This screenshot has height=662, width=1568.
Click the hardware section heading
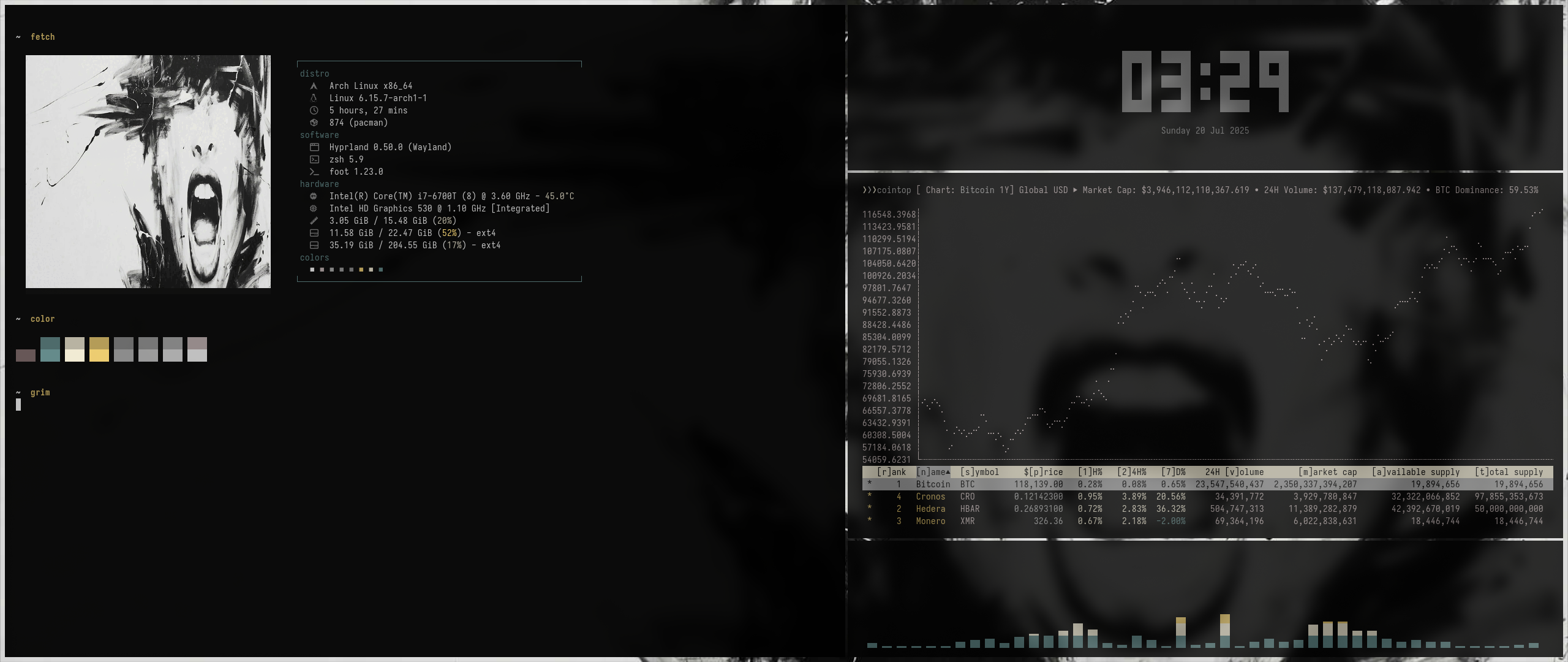(x=319, y=184)
